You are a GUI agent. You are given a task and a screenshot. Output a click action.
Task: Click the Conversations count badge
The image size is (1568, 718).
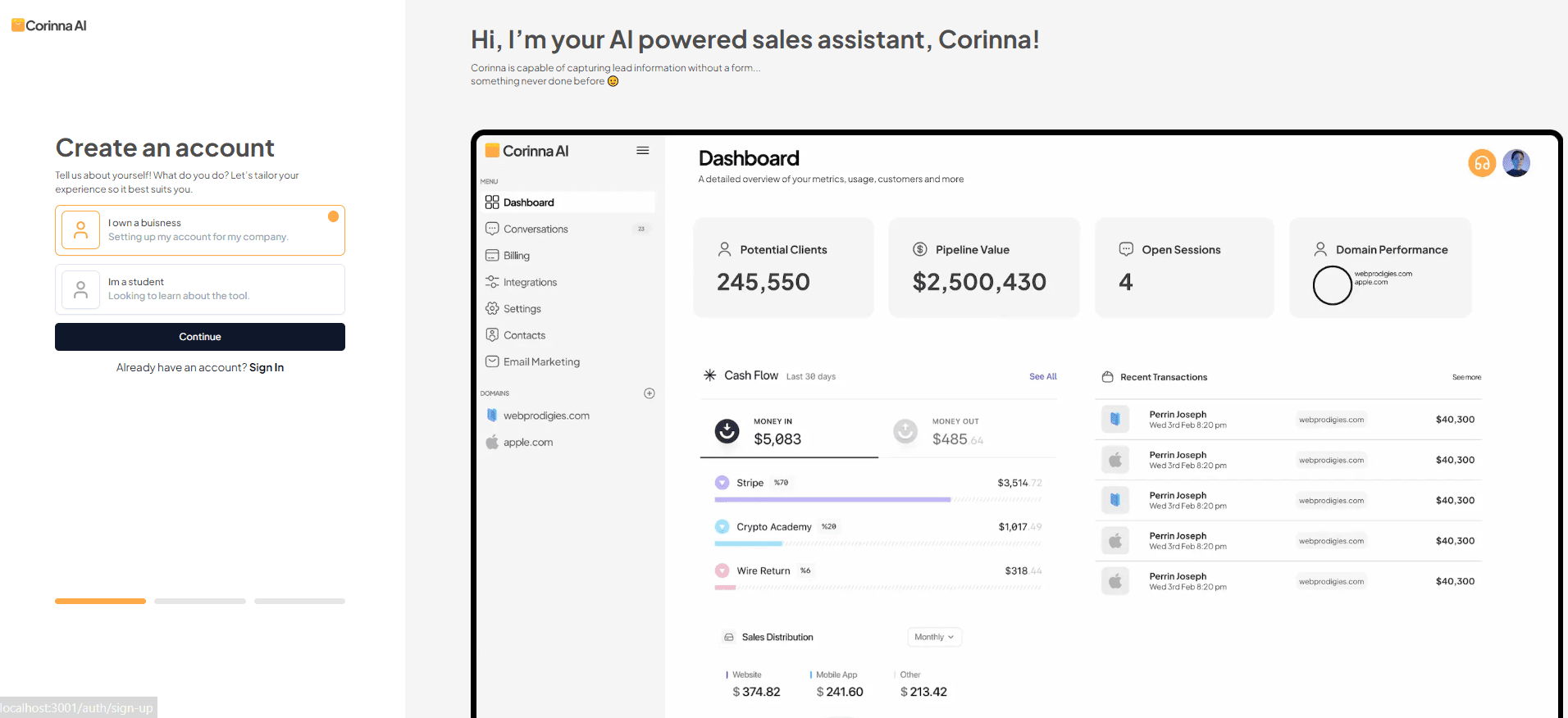coord(641,229)
